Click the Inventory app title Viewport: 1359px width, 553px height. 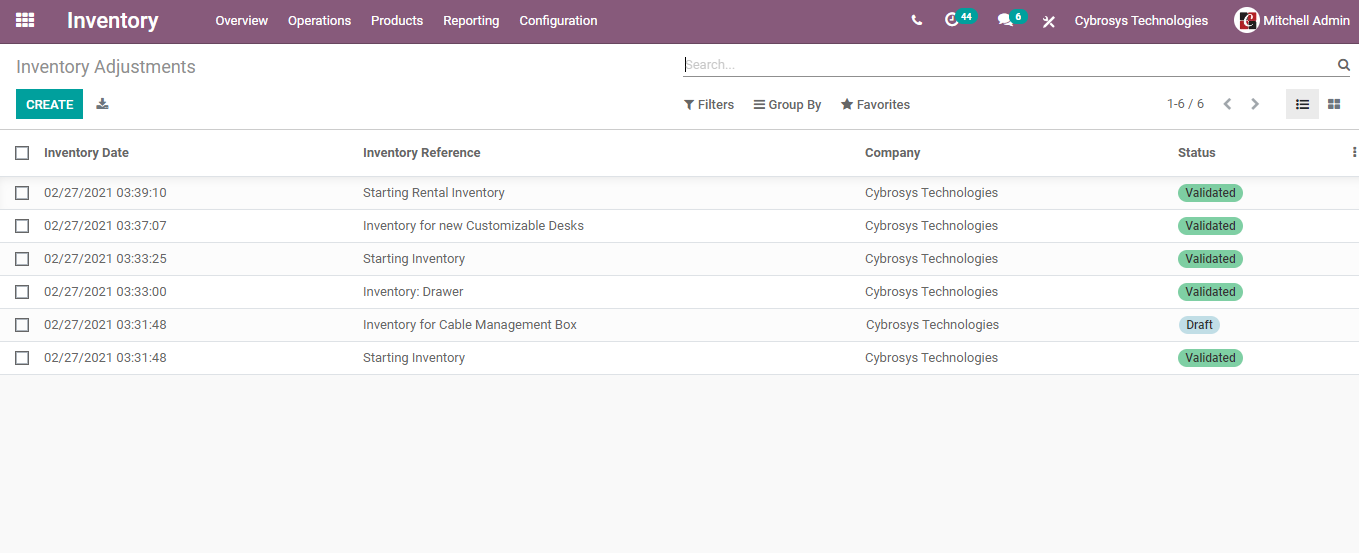tap(112, 21)
